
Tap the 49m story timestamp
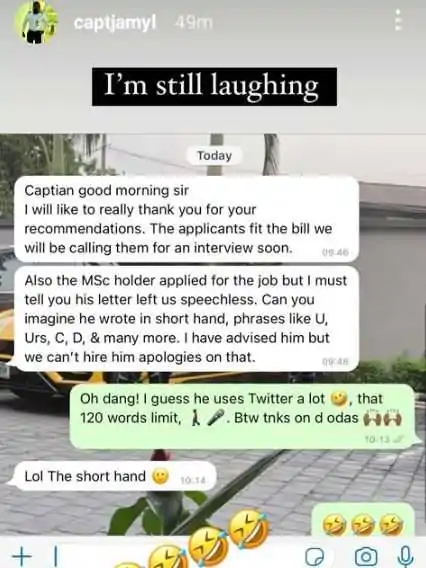coord(193,23)
